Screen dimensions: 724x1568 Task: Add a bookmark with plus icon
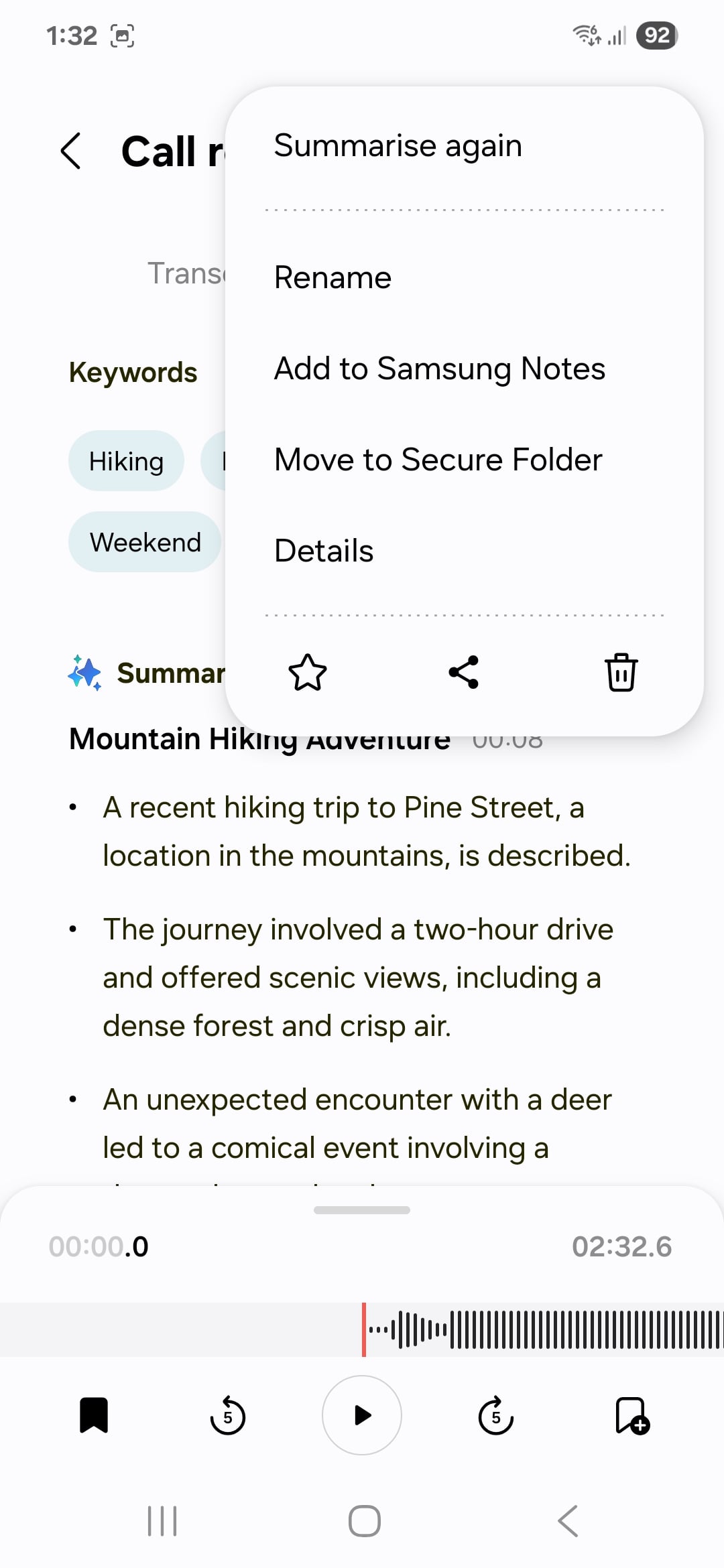pos(631,1415)
